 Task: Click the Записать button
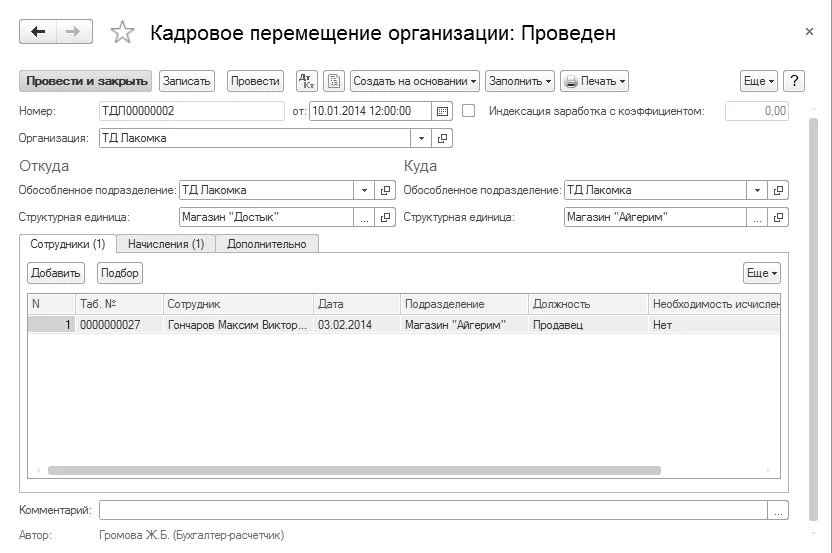pyautogui.click(x=187, y=81)
